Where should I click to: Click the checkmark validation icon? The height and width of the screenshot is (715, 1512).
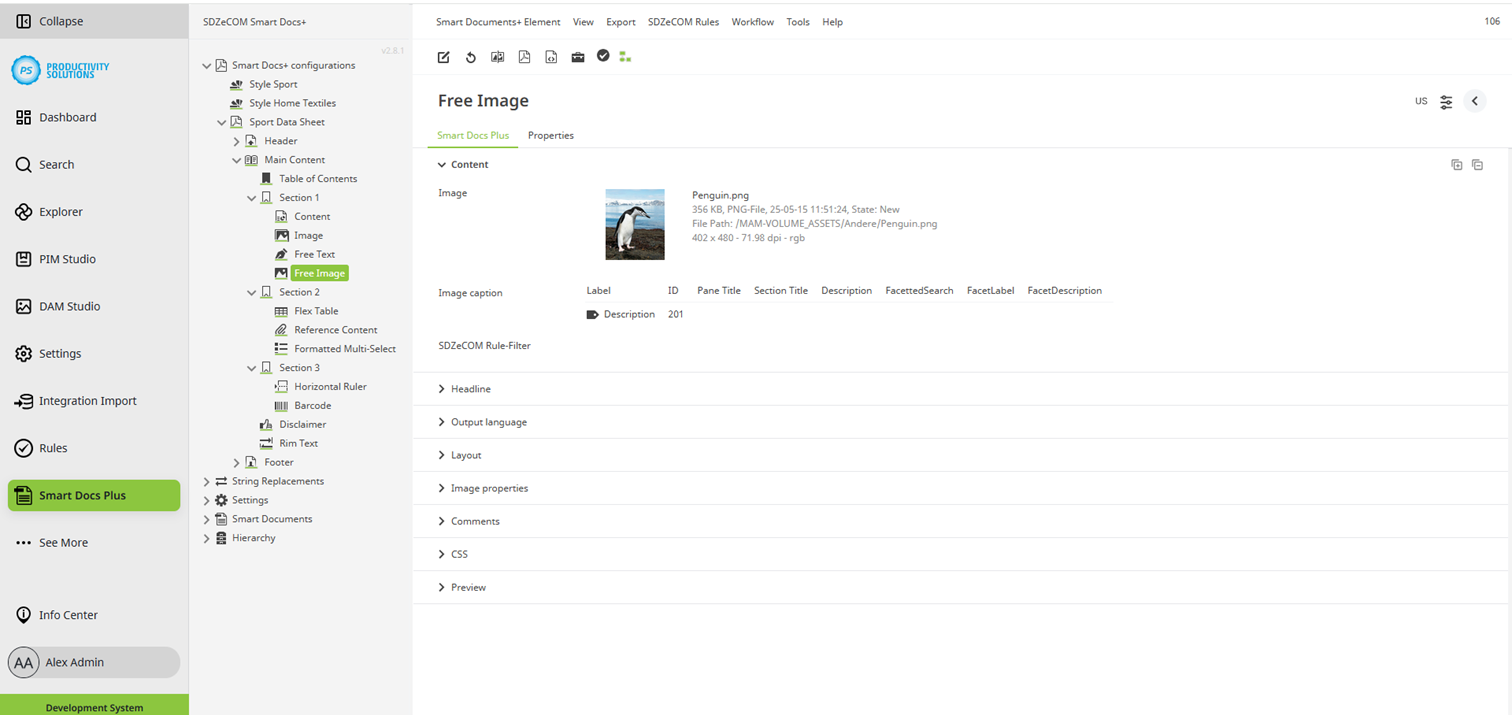click(x=603, y=56)
